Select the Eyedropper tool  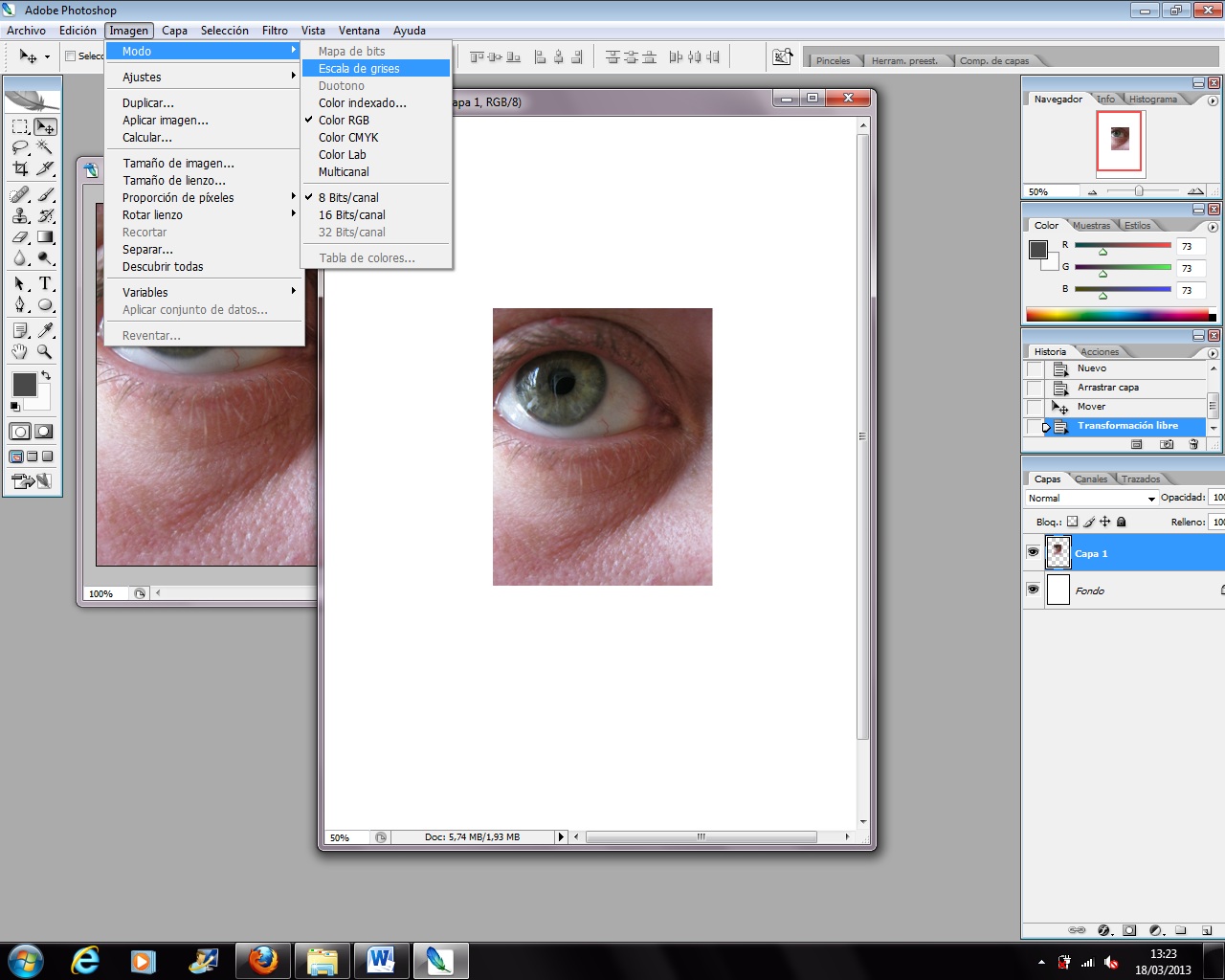(45, 330)
